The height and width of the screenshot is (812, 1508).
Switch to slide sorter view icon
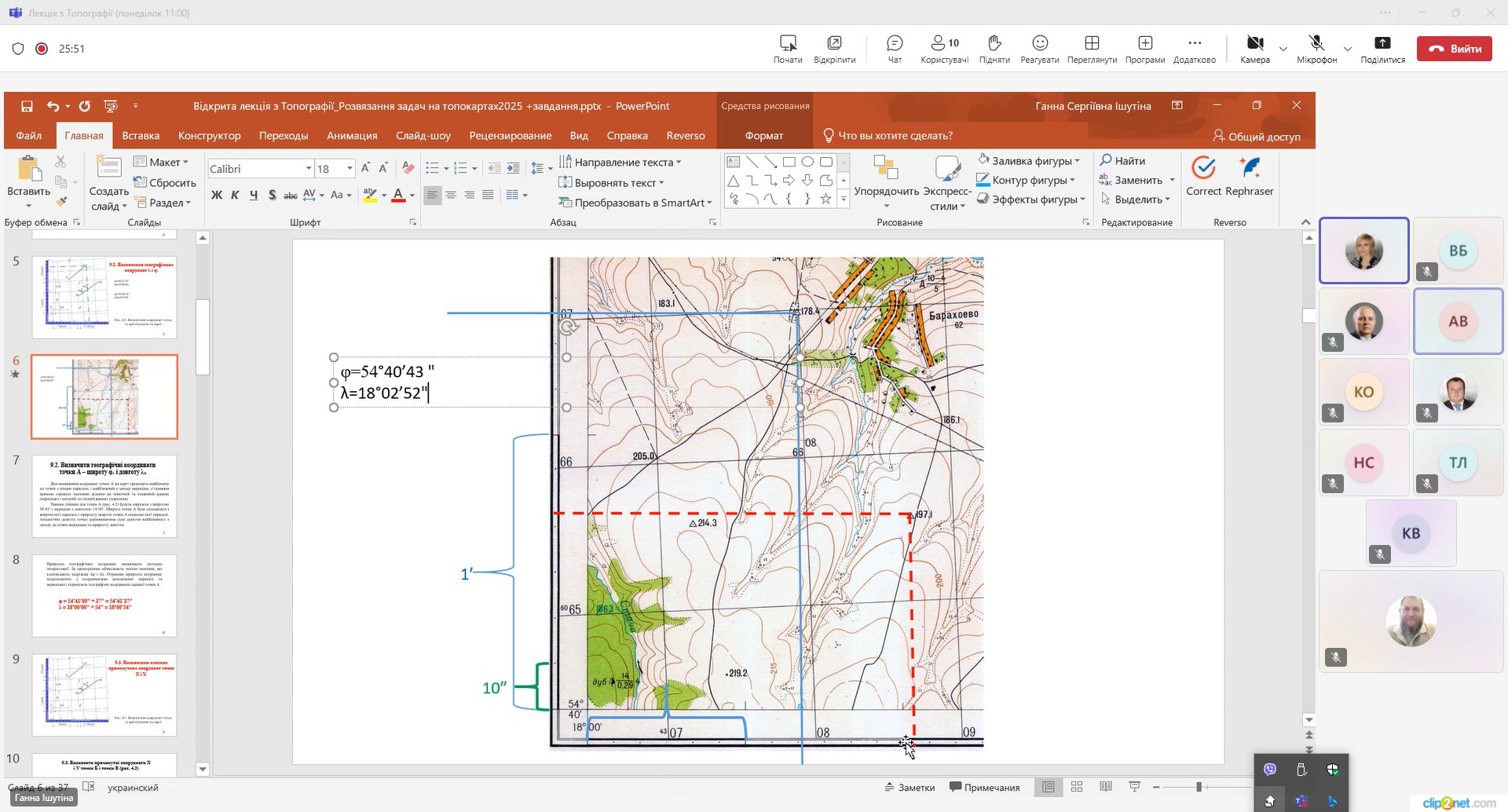pyautogui.click(x=1077, y=787)
